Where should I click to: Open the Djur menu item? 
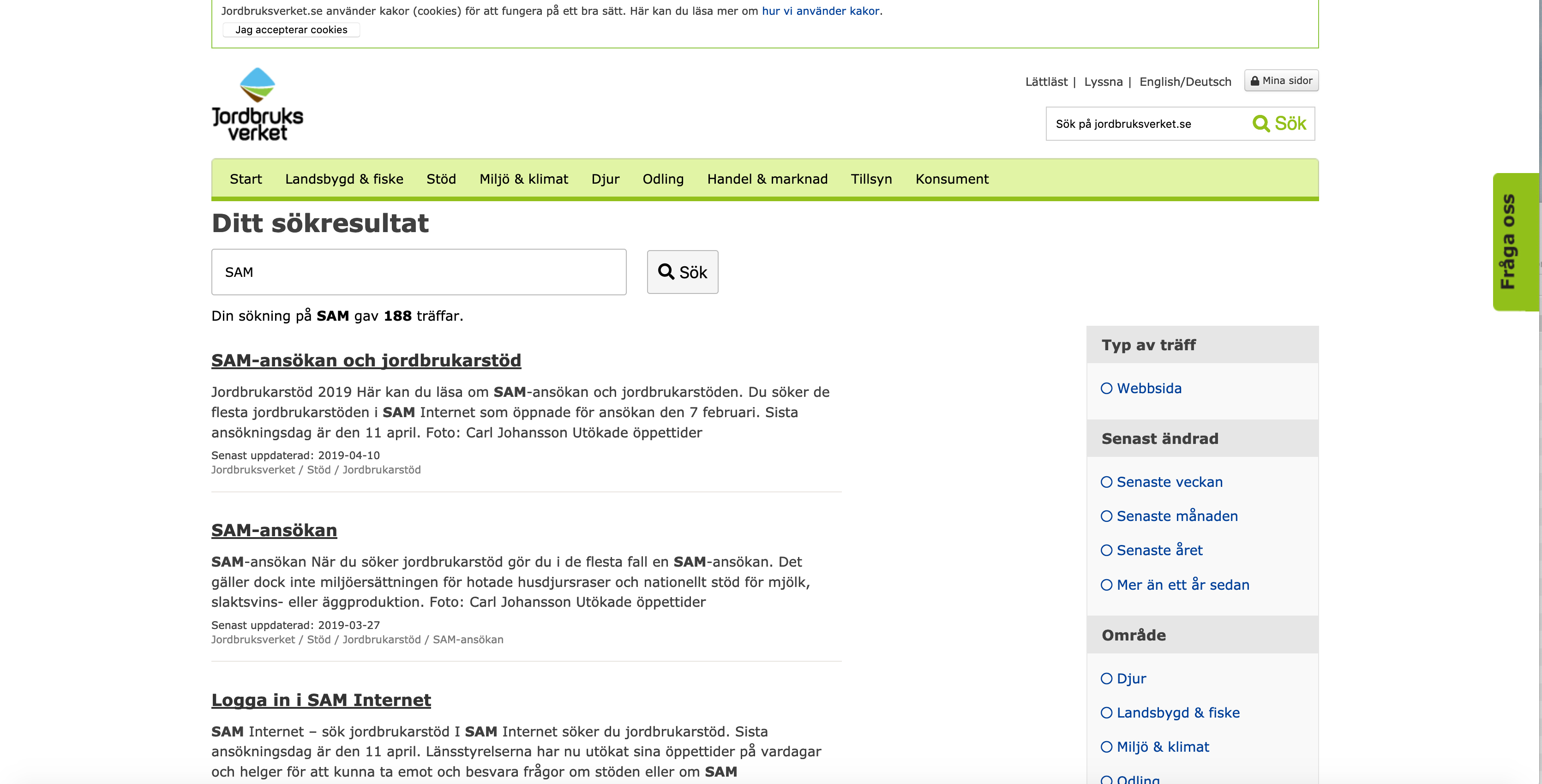605,179
